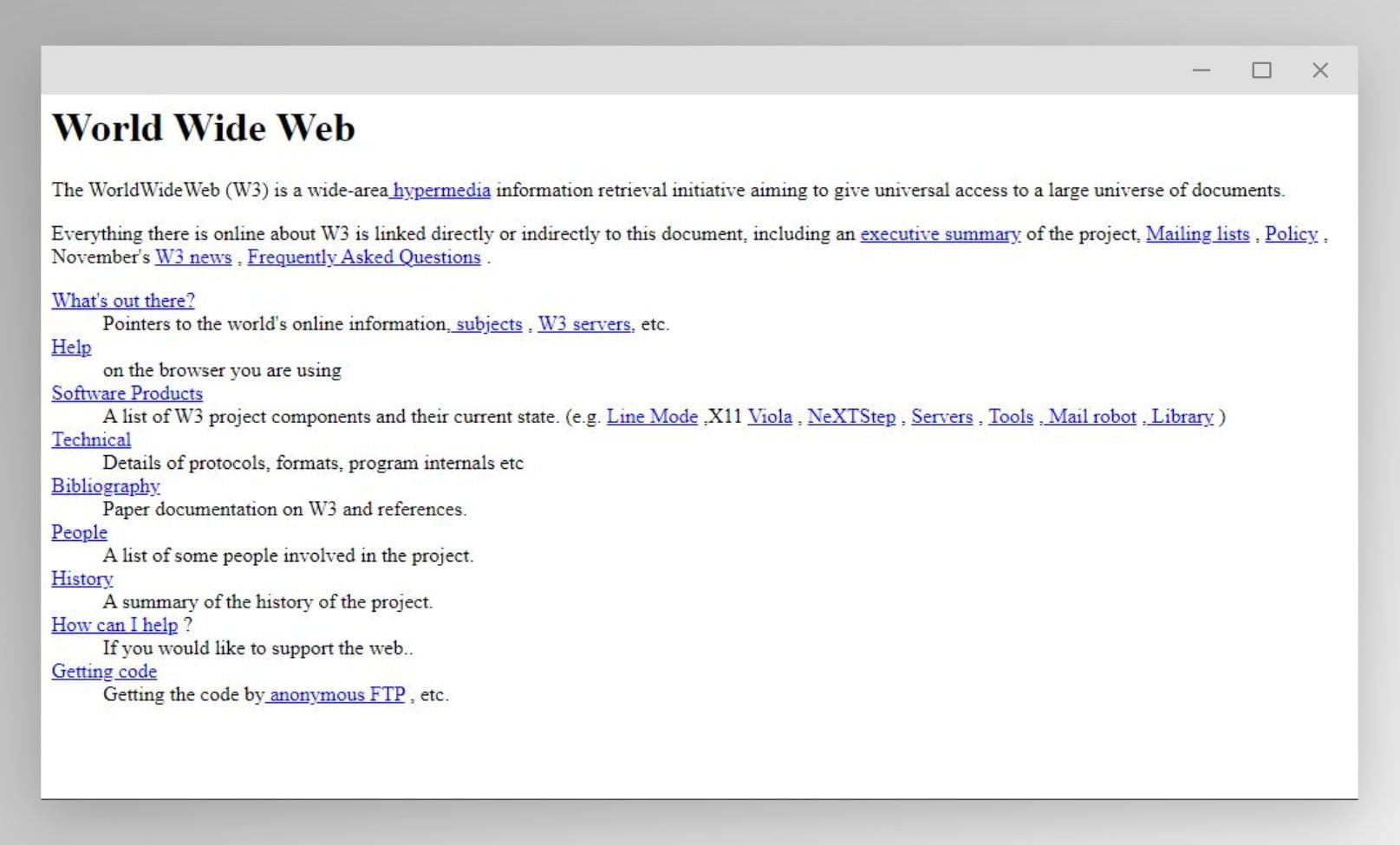Open the Technical details link

(x=91, y=440)
